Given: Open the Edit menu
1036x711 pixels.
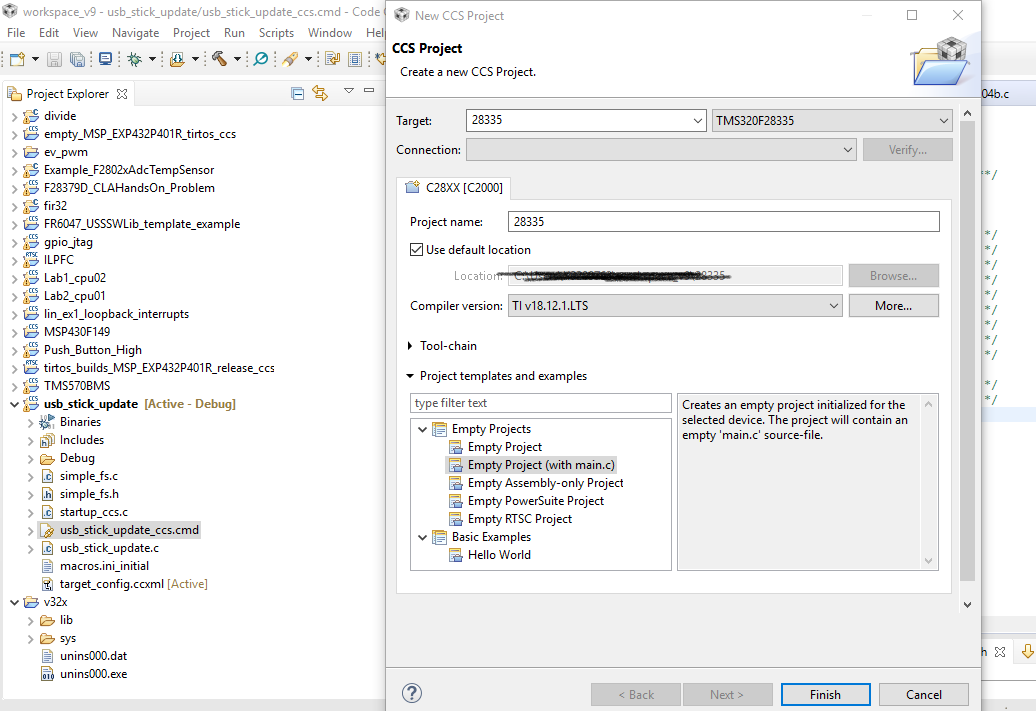Looking at the screenshot, I should coord(49,32).
